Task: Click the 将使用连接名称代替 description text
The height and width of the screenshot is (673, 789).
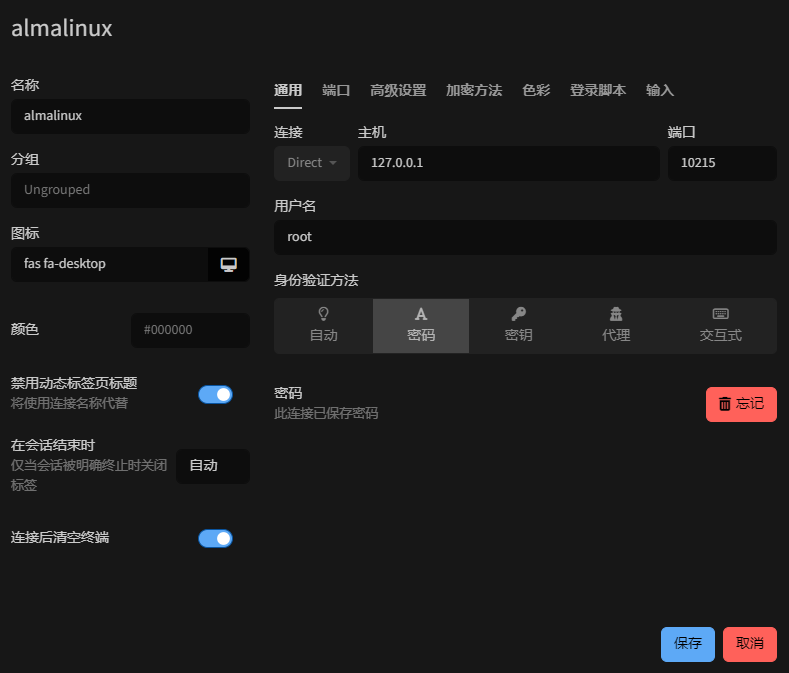Action: coord(69,404)
